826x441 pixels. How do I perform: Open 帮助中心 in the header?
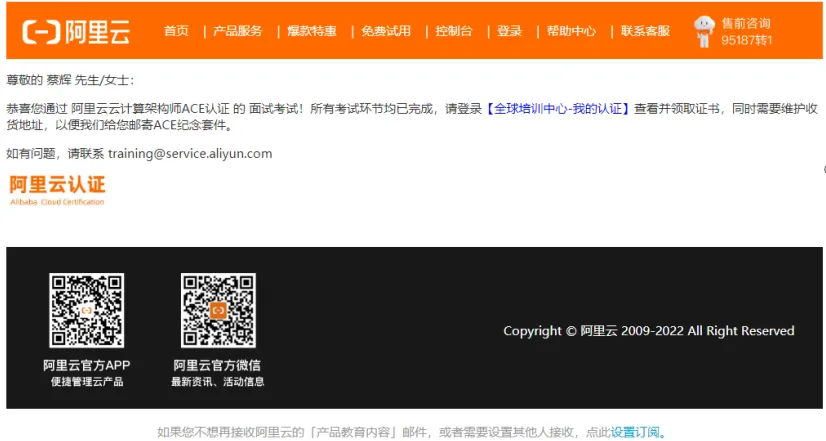click(x=571, y=31)
